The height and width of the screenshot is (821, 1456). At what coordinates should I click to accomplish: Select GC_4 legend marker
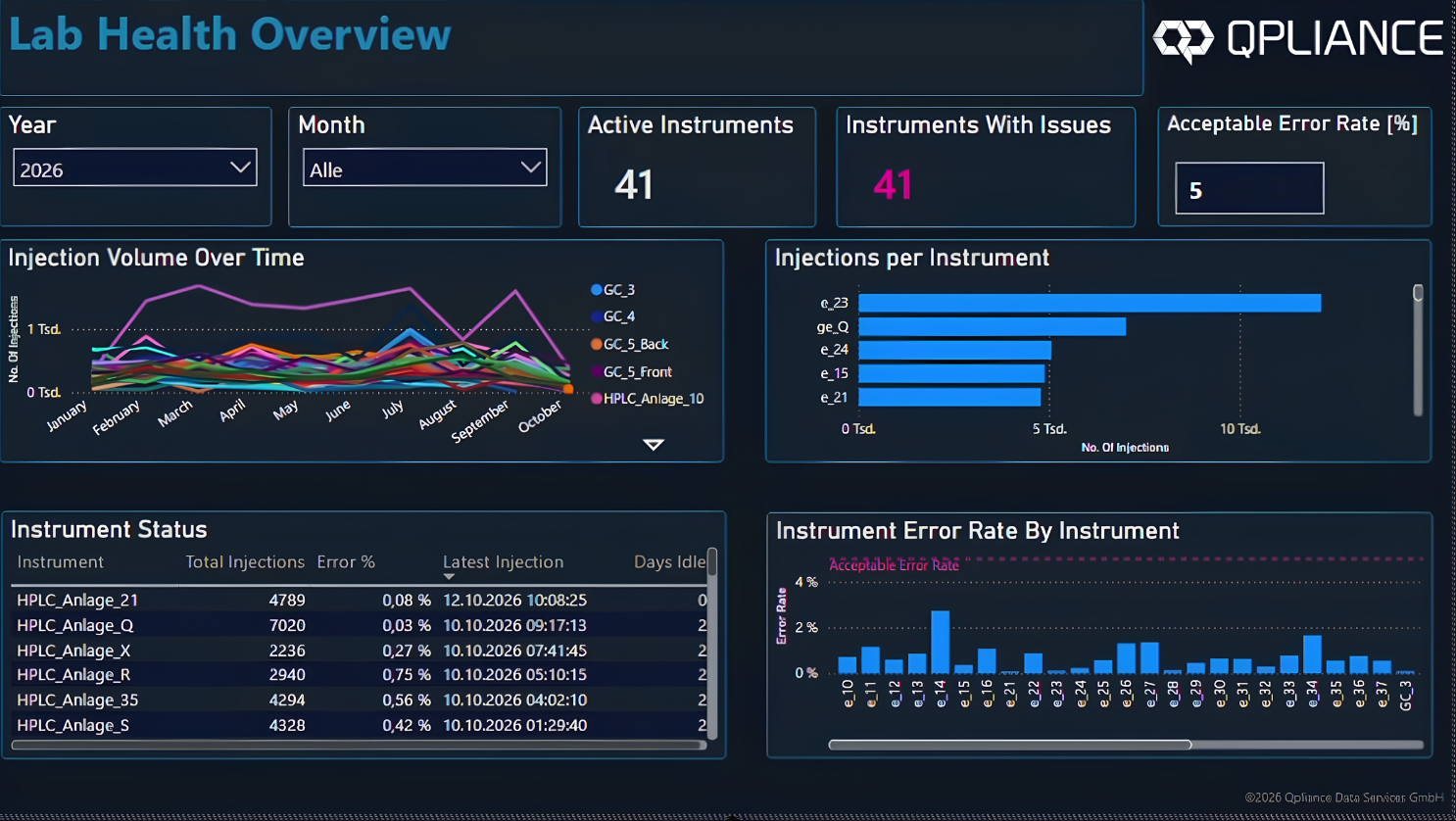596,316
